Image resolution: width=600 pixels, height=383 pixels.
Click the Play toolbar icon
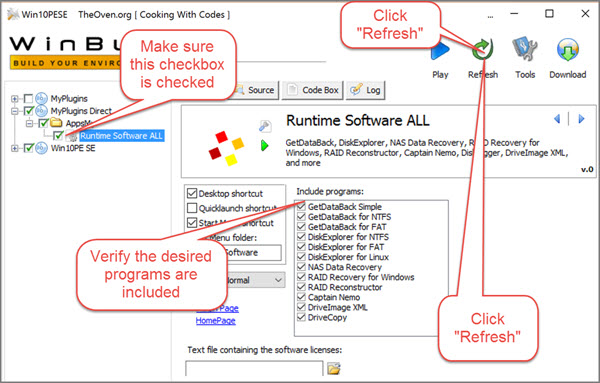[x=440, y=51]
